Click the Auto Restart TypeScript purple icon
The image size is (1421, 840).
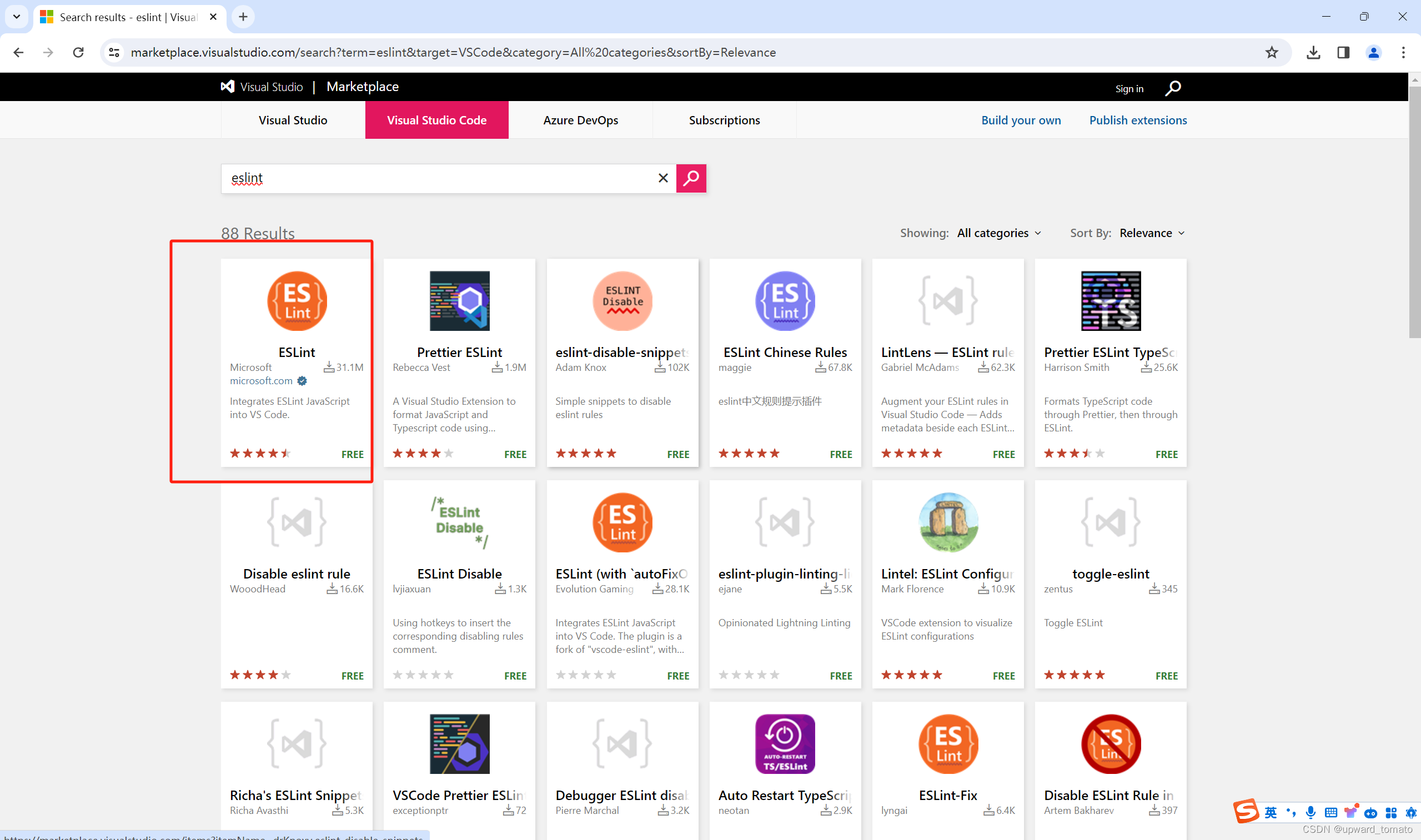(x=785, y=743)
